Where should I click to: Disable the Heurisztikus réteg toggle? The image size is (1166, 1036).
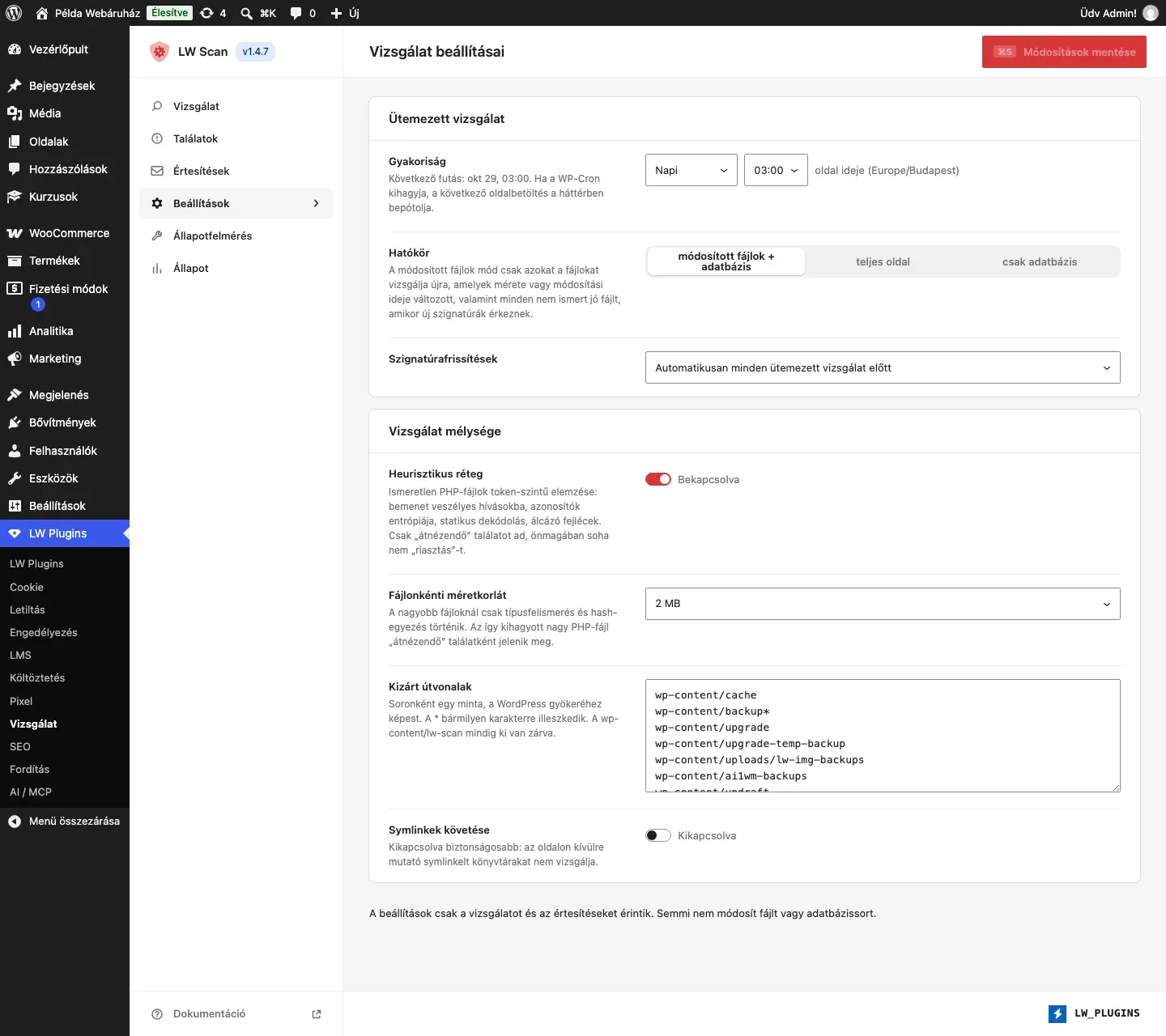coord(658,479)
